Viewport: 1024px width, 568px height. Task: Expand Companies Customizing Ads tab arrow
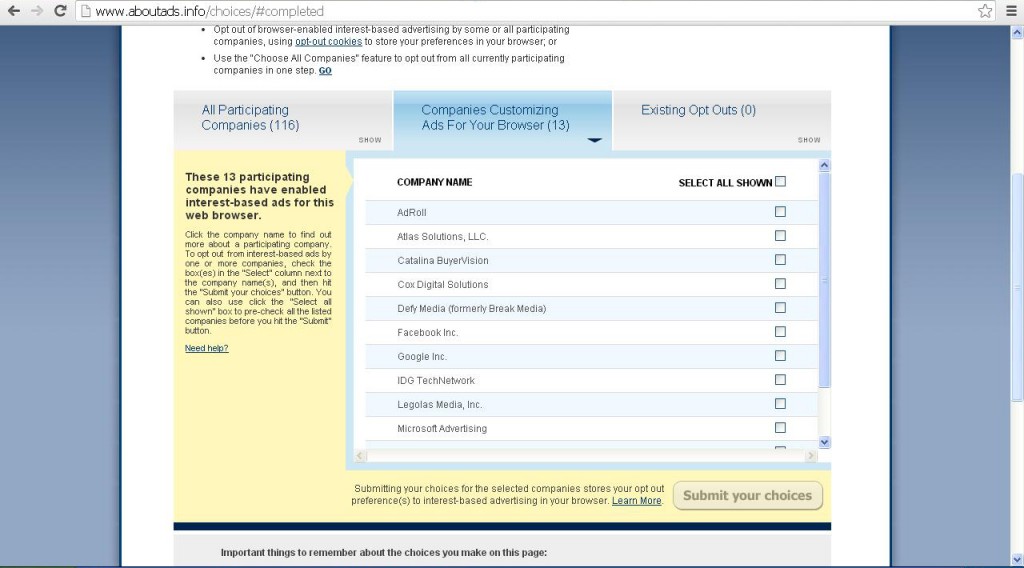(595, 141)
